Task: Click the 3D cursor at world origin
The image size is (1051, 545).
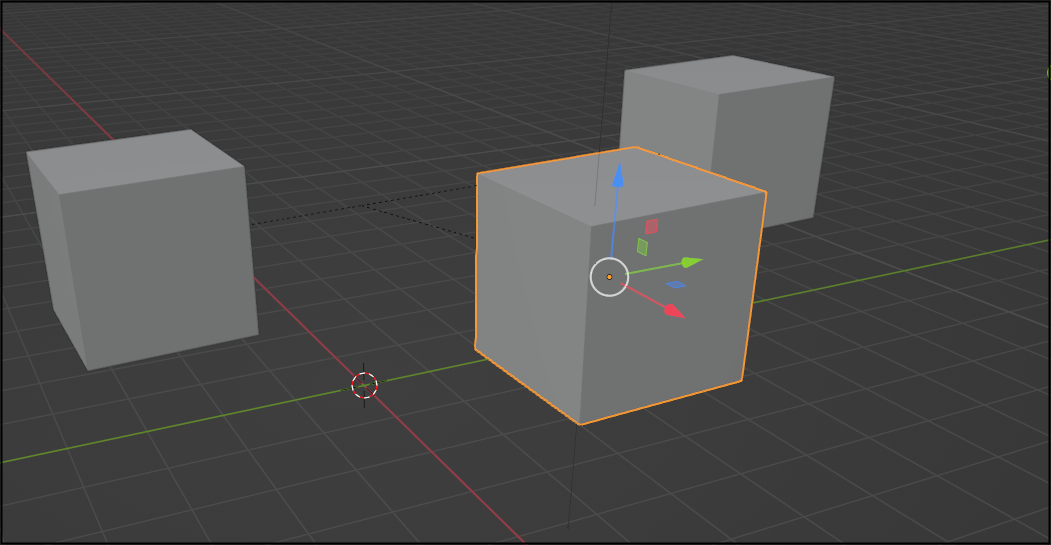Action: 365,385
